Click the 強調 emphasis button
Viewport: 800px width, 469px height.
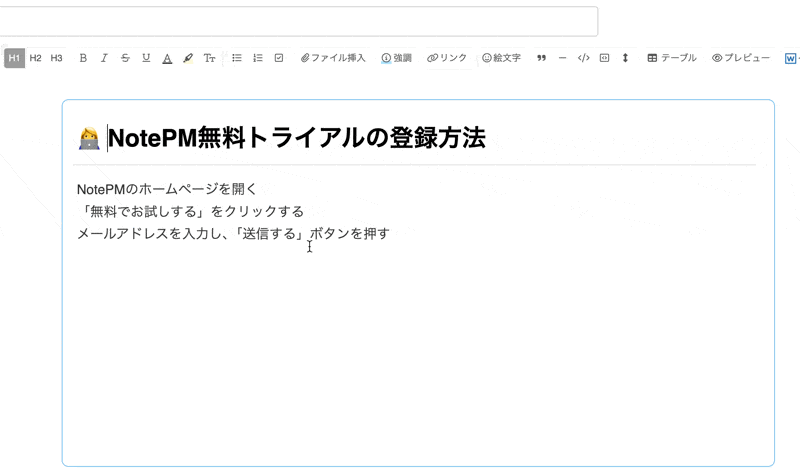(396, 58)
